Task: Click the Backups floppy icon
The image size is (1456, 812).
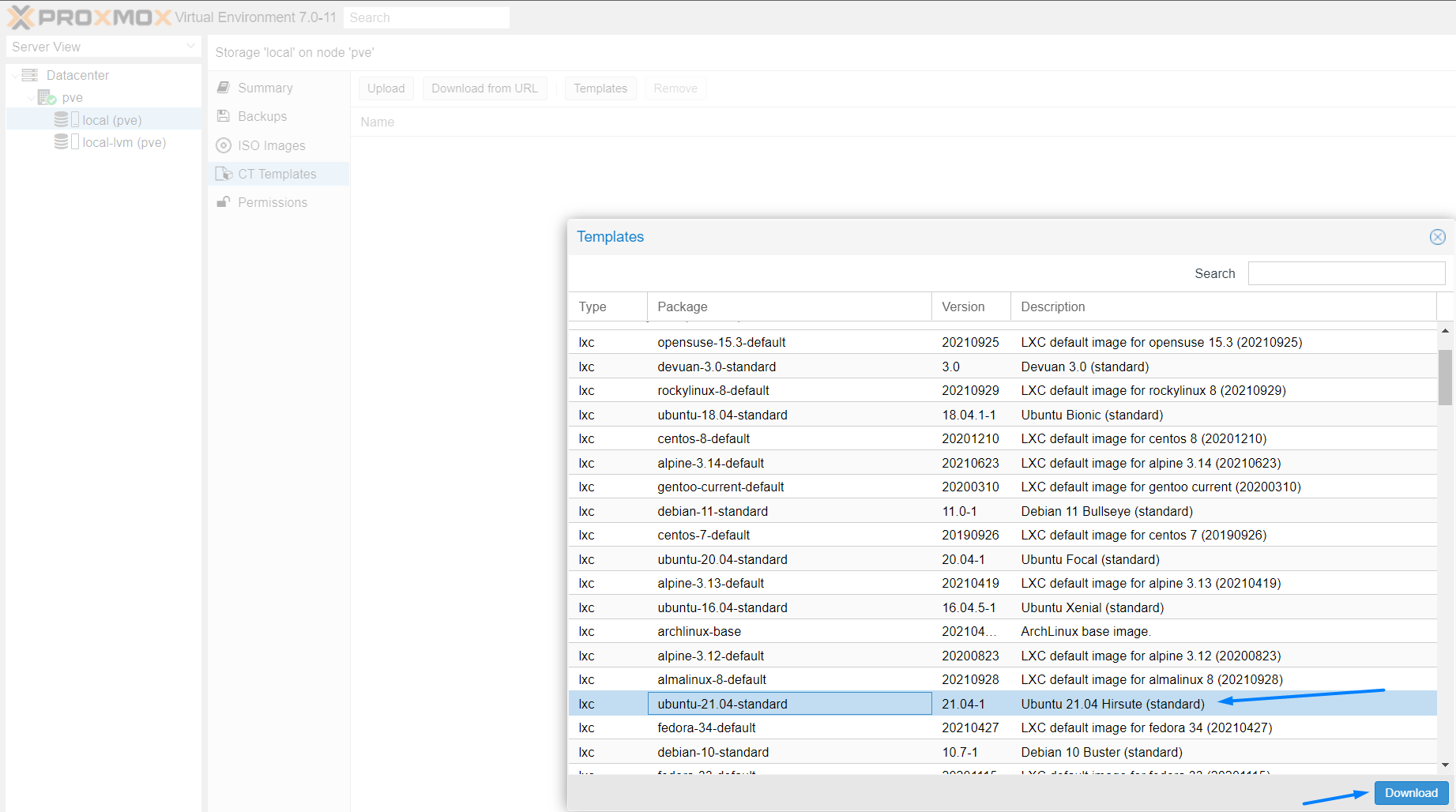Action: [224, 116]
